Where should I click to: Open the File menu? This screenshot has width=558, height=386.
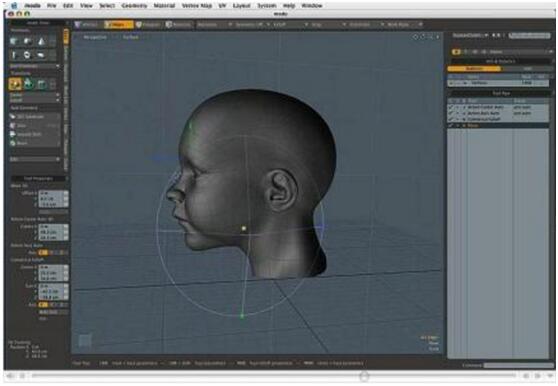tap(52, 5)
